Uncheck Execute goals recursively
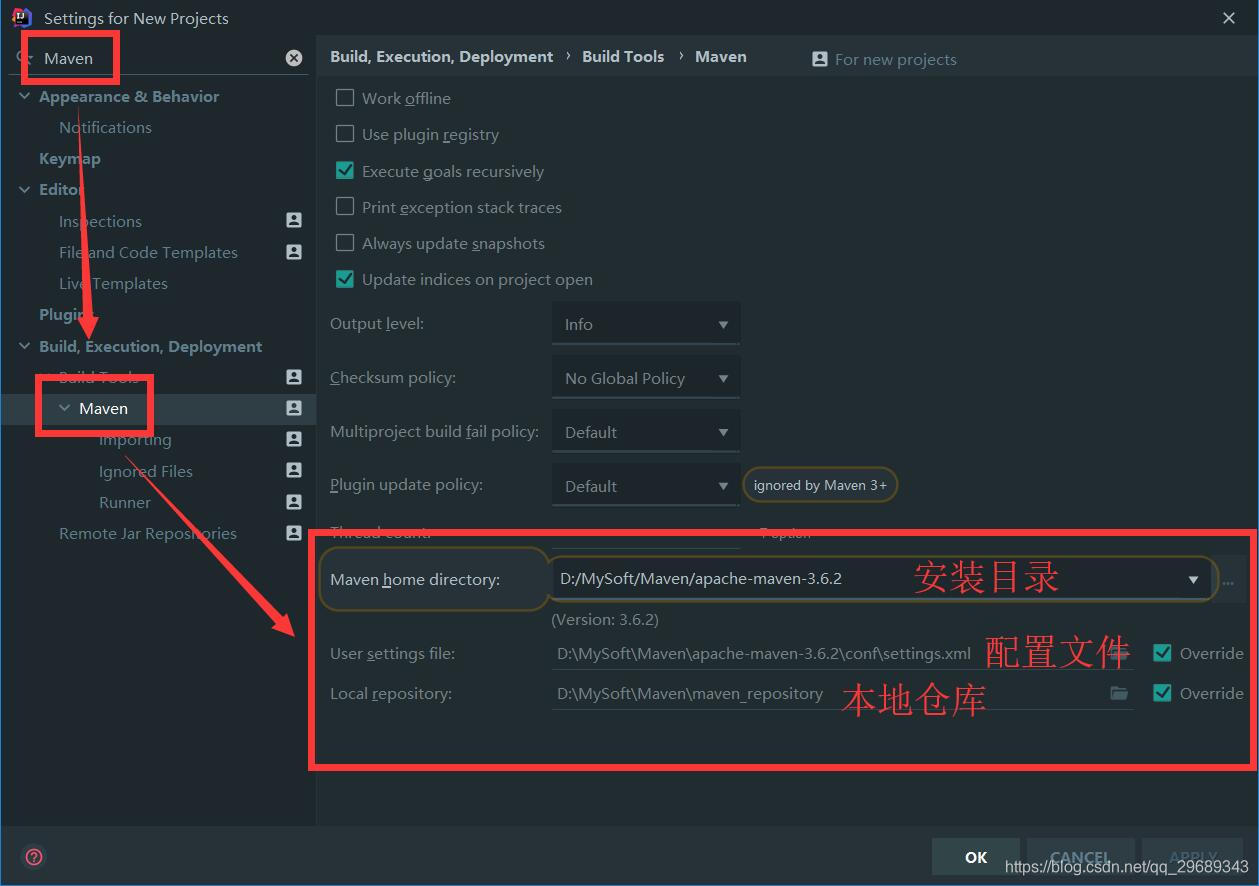 (x=345, y=171)
